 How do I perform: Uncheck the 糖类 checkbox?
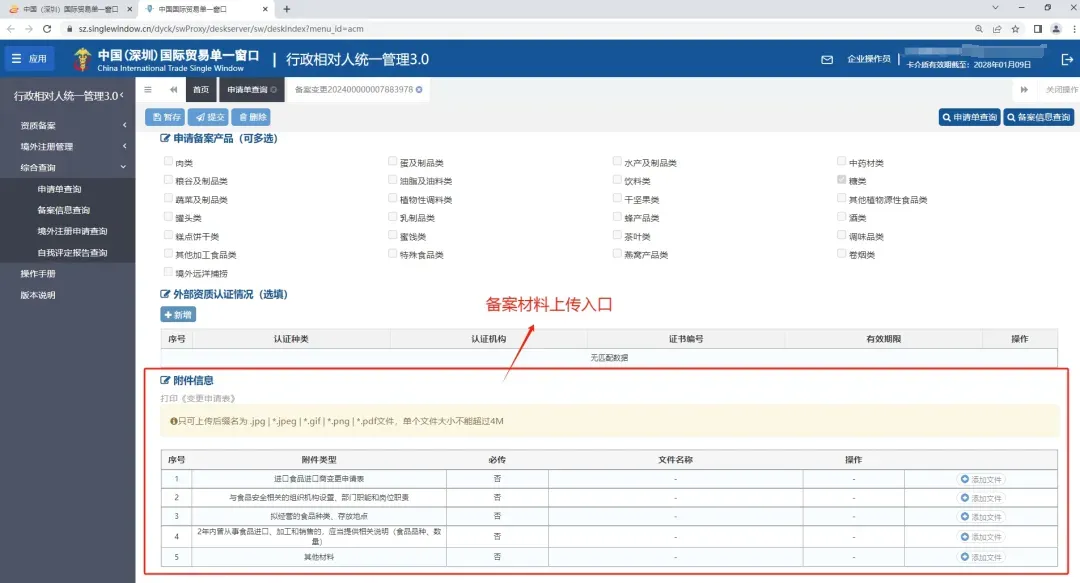[841, 179]
